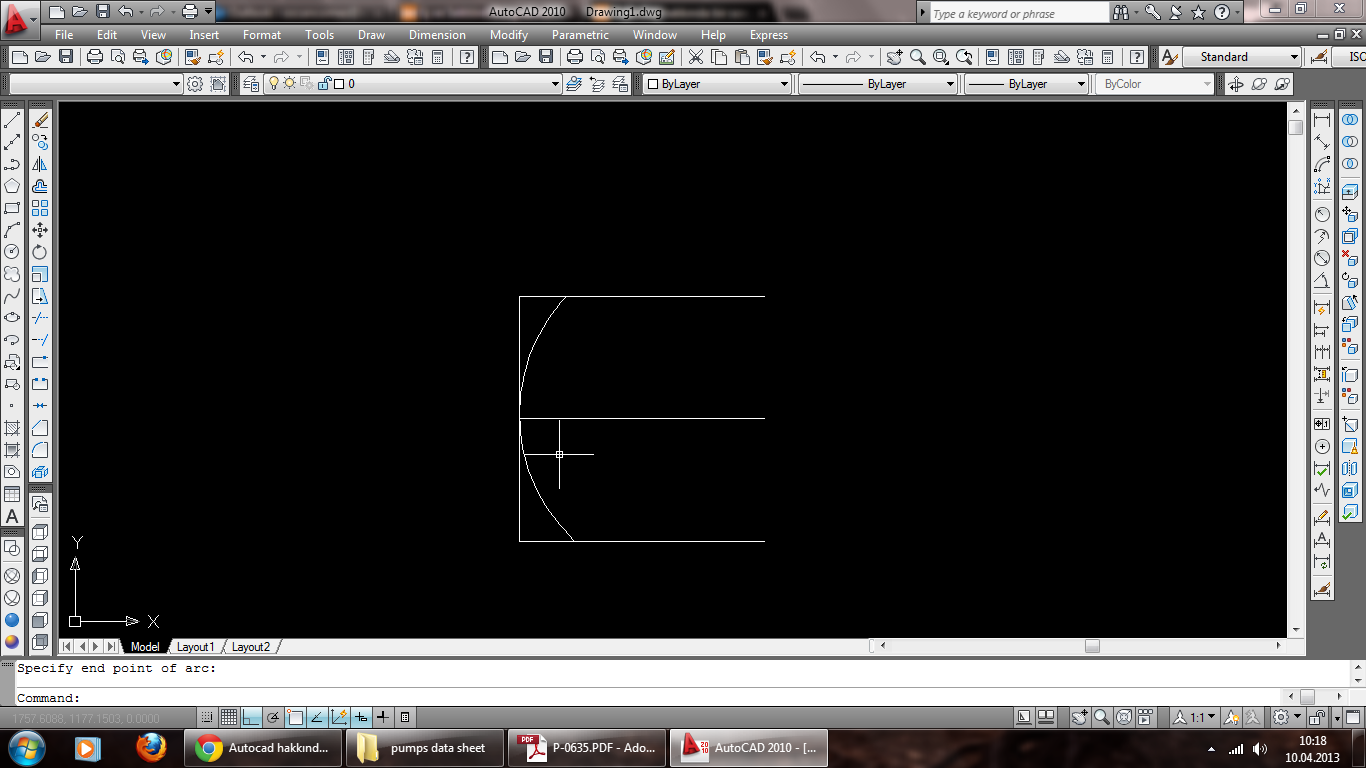Open Layer Properties Manager
The width and height of the screenshot is (1366, 768).
point(251,84)
